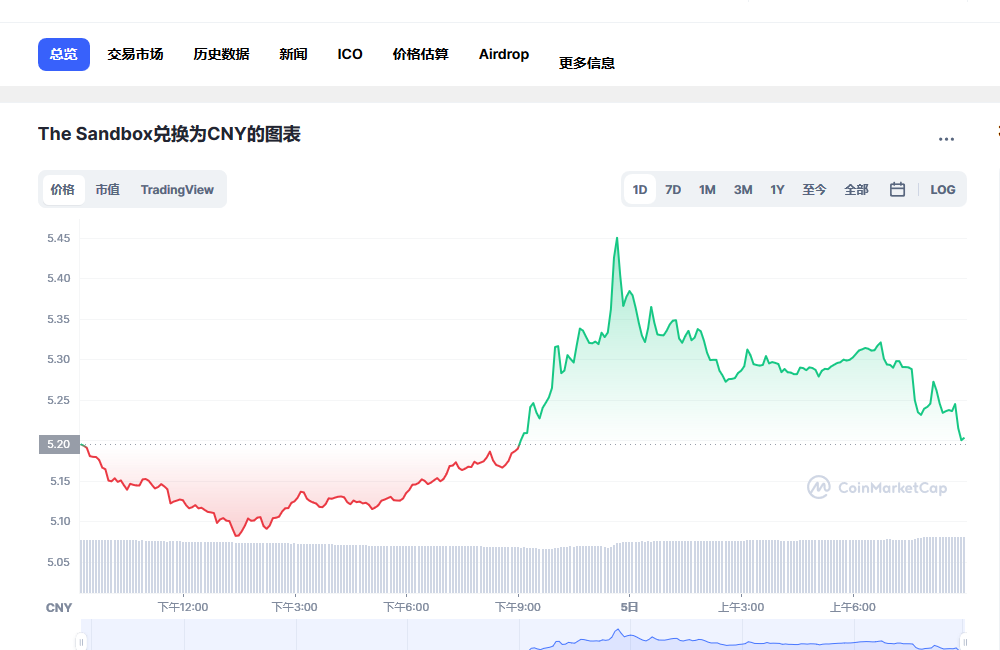This screenshot has width=1000, height=650.
Task: Switch to the 价格估算 tab
Action: (x=421, y=54)
